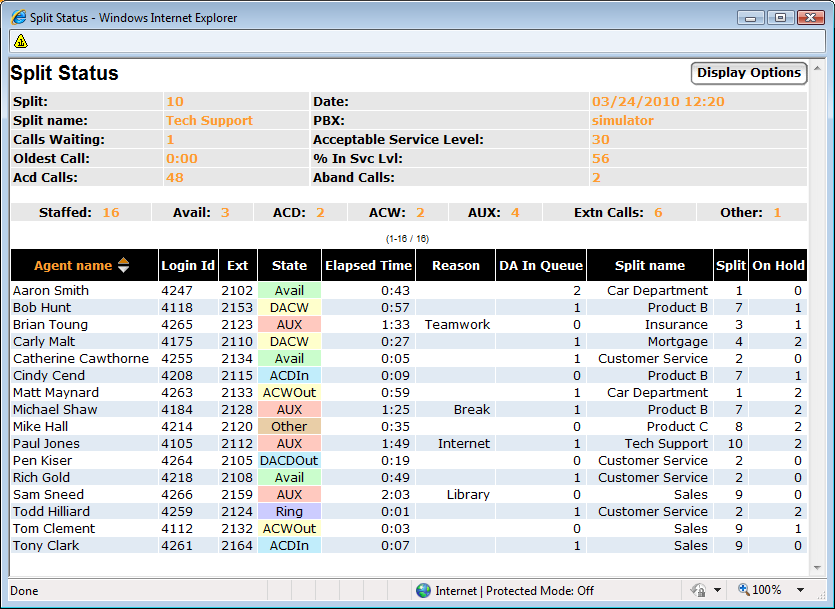Sort by On Hold column header
The width and height of the screenshot is (835, 609).
[x=778, y=265]
